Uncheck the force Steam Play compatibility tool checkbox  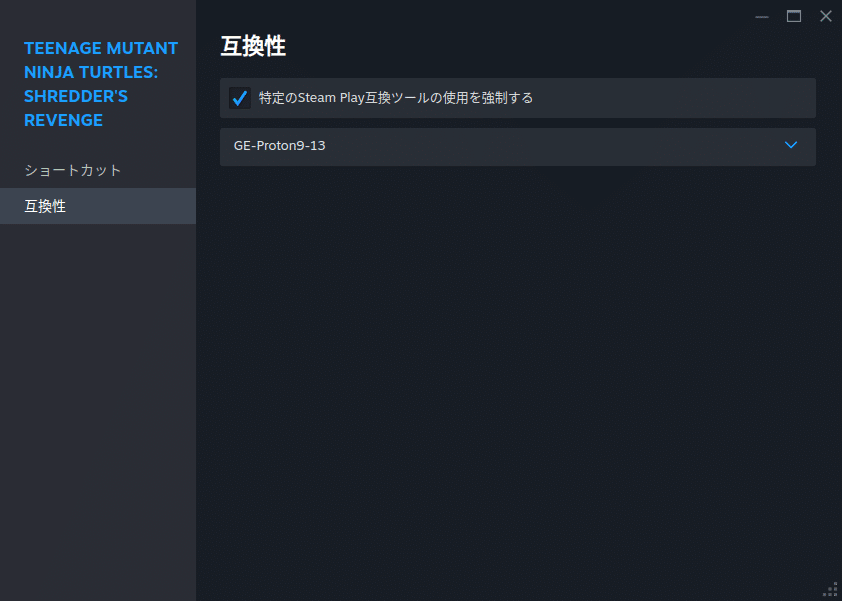239,98
